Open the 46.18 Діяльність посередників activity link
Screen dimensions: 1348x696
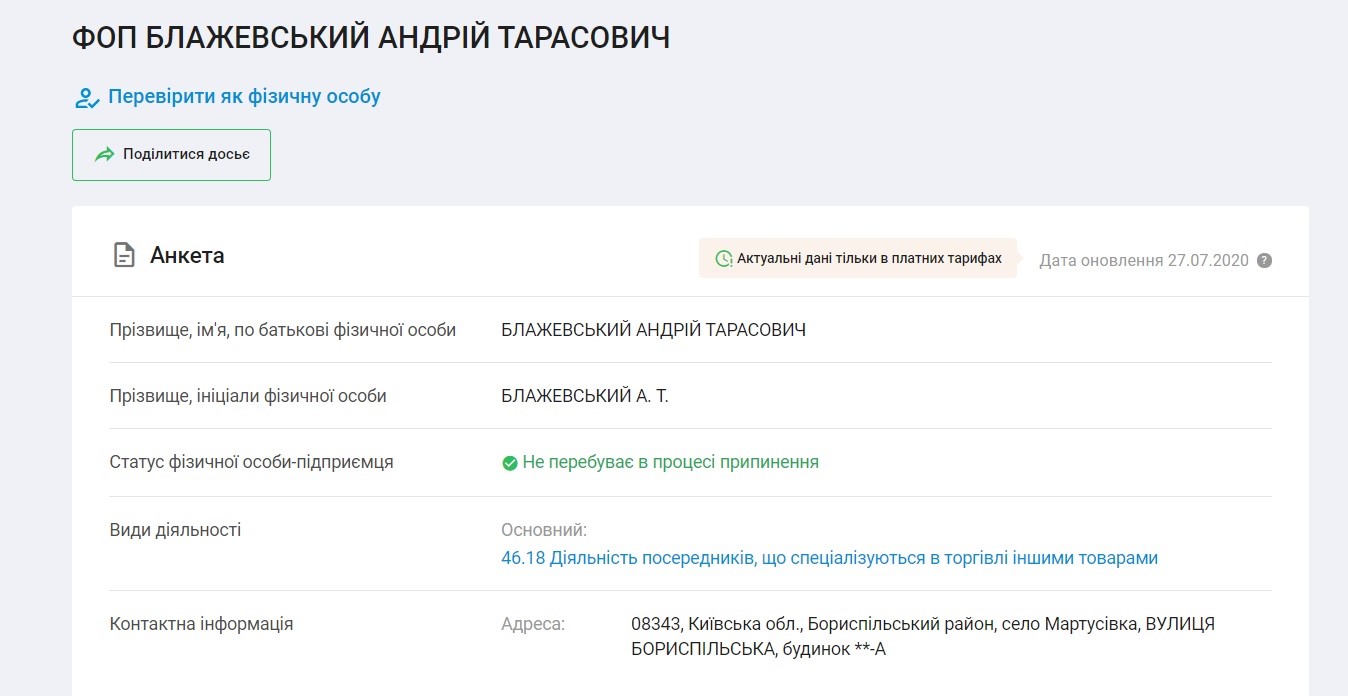tap(829, 558)
